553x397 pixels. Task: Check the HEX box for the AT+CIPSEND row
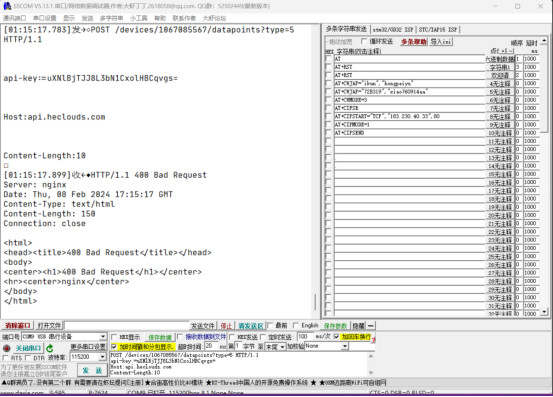328,133
